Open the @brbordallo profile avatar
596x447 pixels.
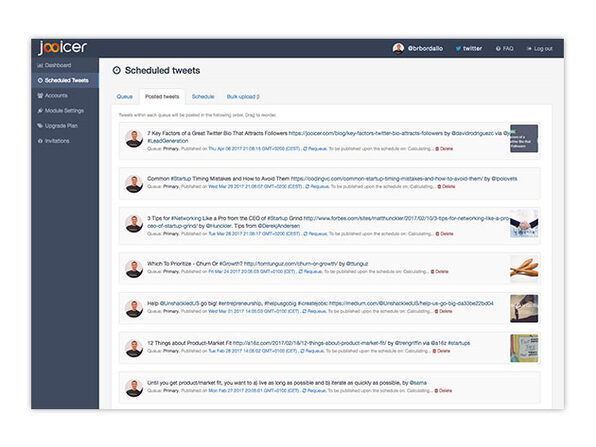pos(398,48)
